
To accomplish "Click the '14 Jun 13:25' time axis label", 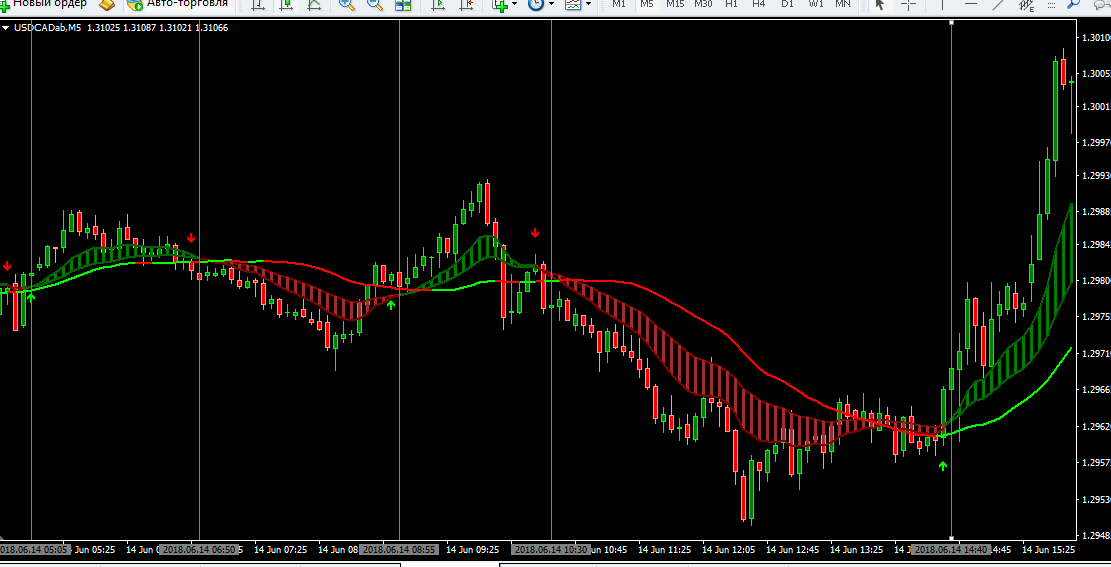I will click(857, 549).
